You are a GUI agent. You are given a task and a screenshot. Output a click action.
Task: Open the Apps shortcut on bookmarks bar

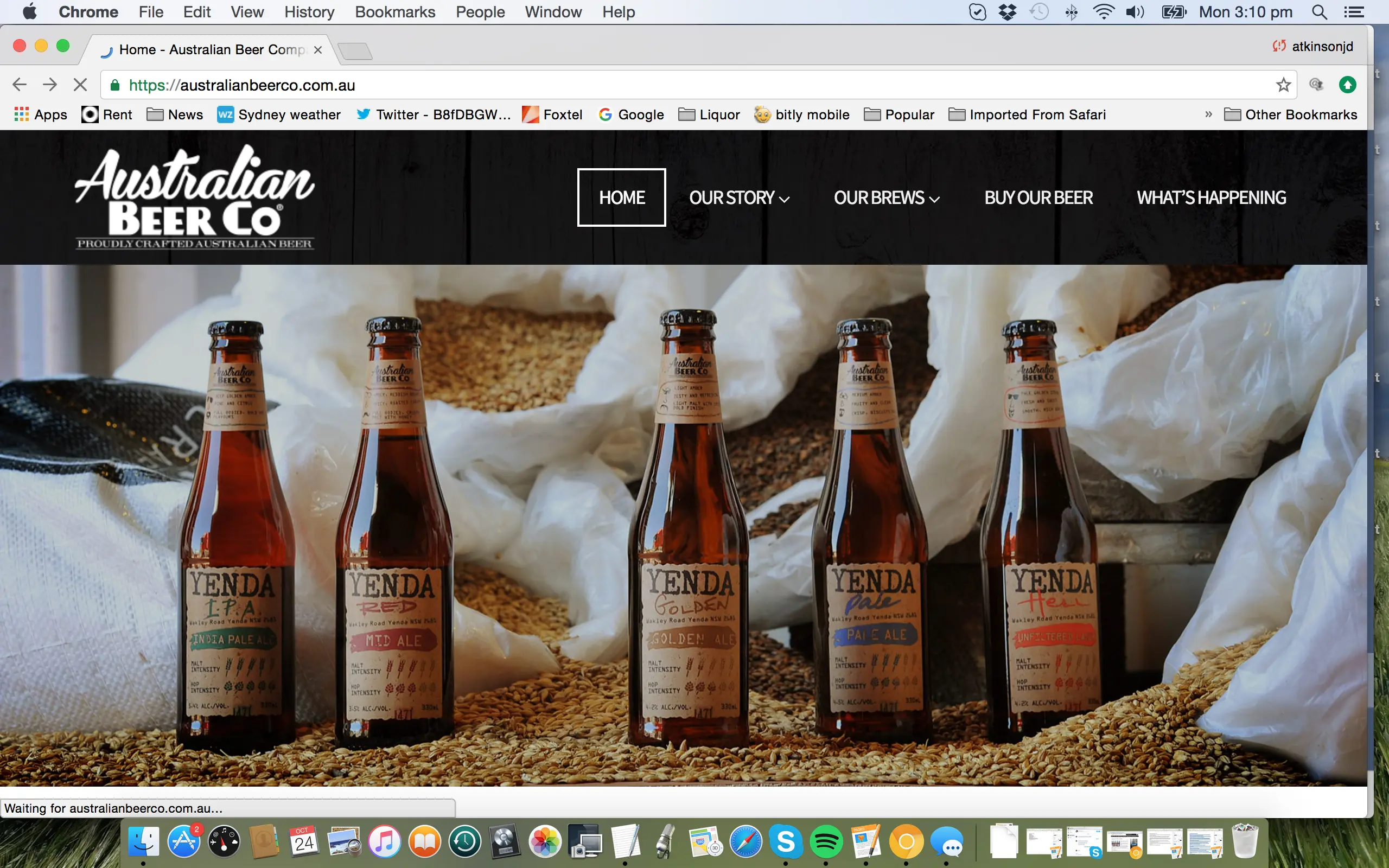tap(39, 114)
